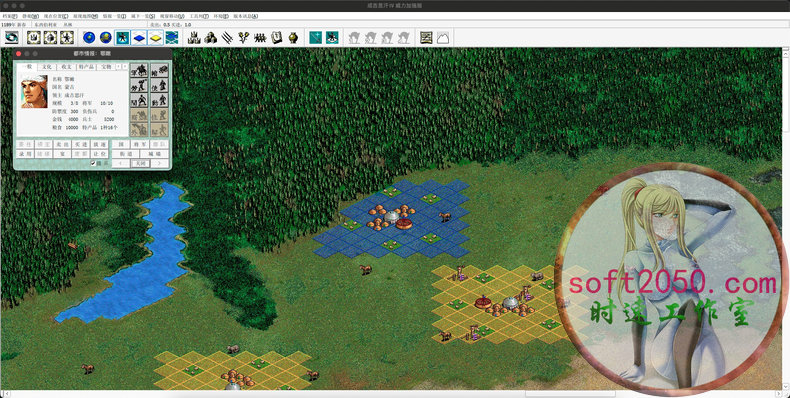790x398 pixels.
Task: Click the horse rider command icon in panel
Action: coord(139,70)
